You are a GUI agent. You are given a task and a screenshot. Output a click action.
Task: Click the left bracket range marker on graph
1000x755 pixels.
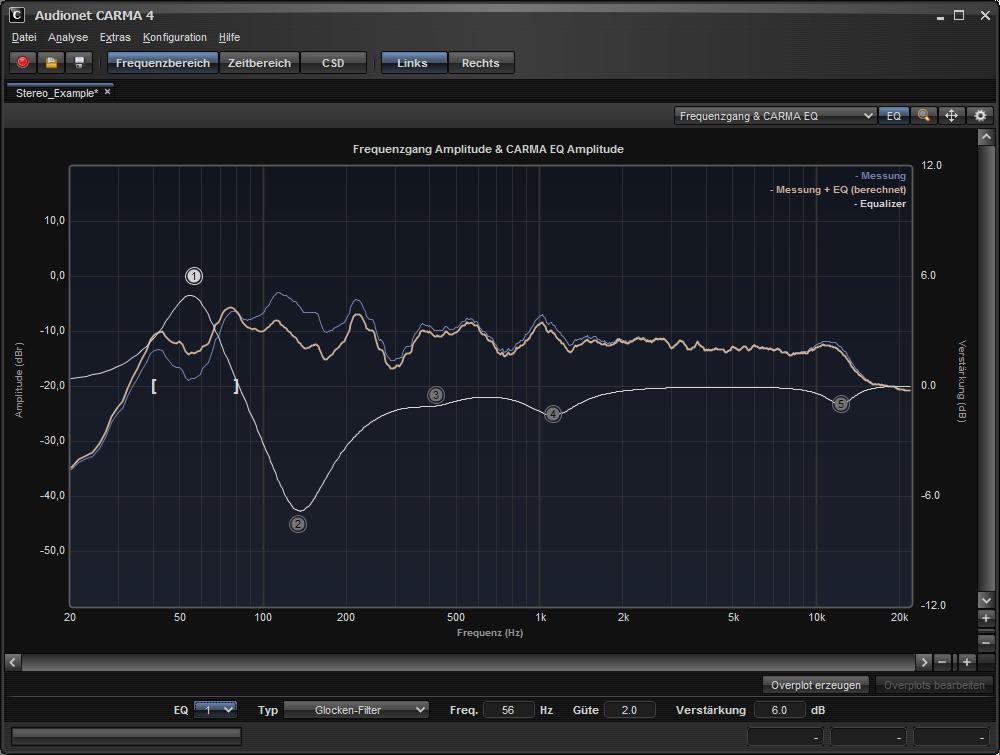(154, 386)
